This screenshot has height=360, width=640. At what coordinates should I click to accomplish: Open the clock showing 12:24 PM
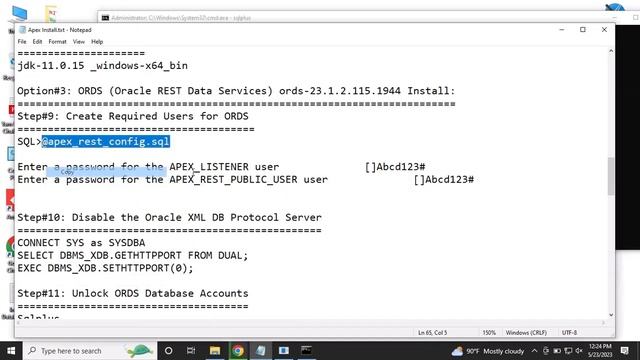click(600, 351)
